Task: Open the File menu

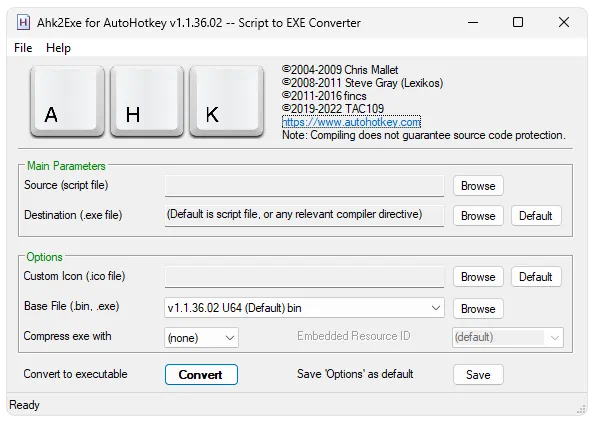Action: (23, 48)
